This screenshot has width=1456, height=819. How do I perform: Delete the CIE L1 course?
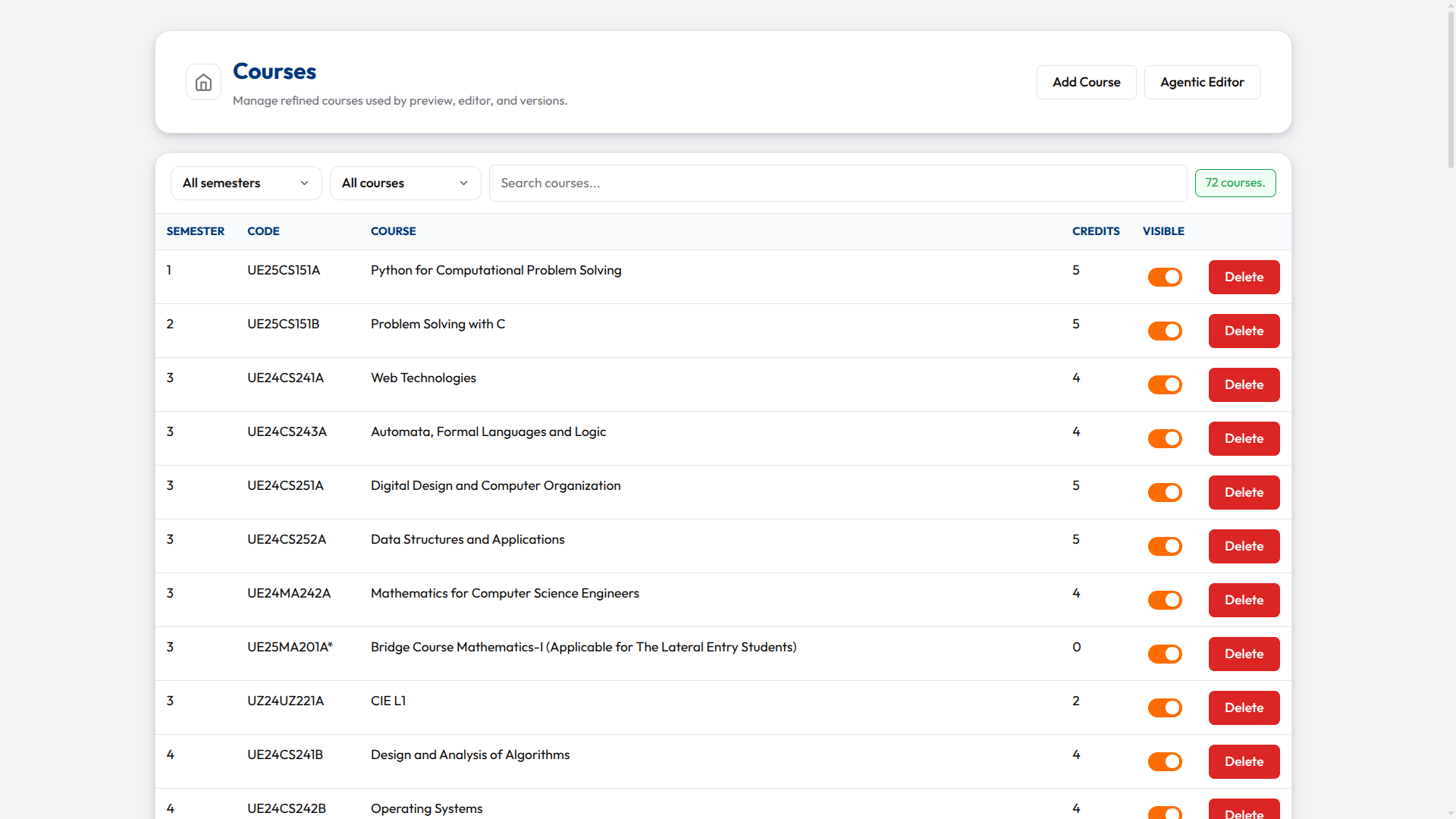[1244, 708]
